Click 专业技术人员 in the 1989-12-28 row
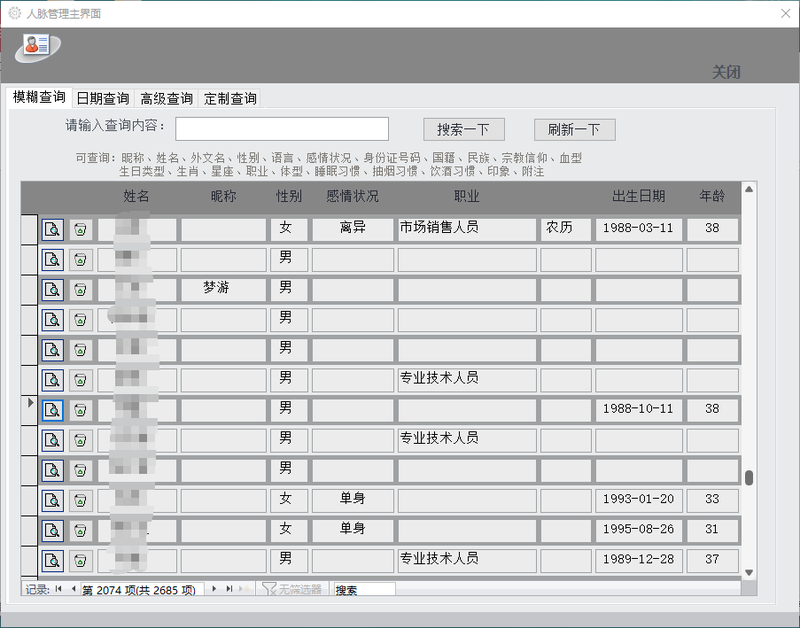 click(x=467, y=561)
